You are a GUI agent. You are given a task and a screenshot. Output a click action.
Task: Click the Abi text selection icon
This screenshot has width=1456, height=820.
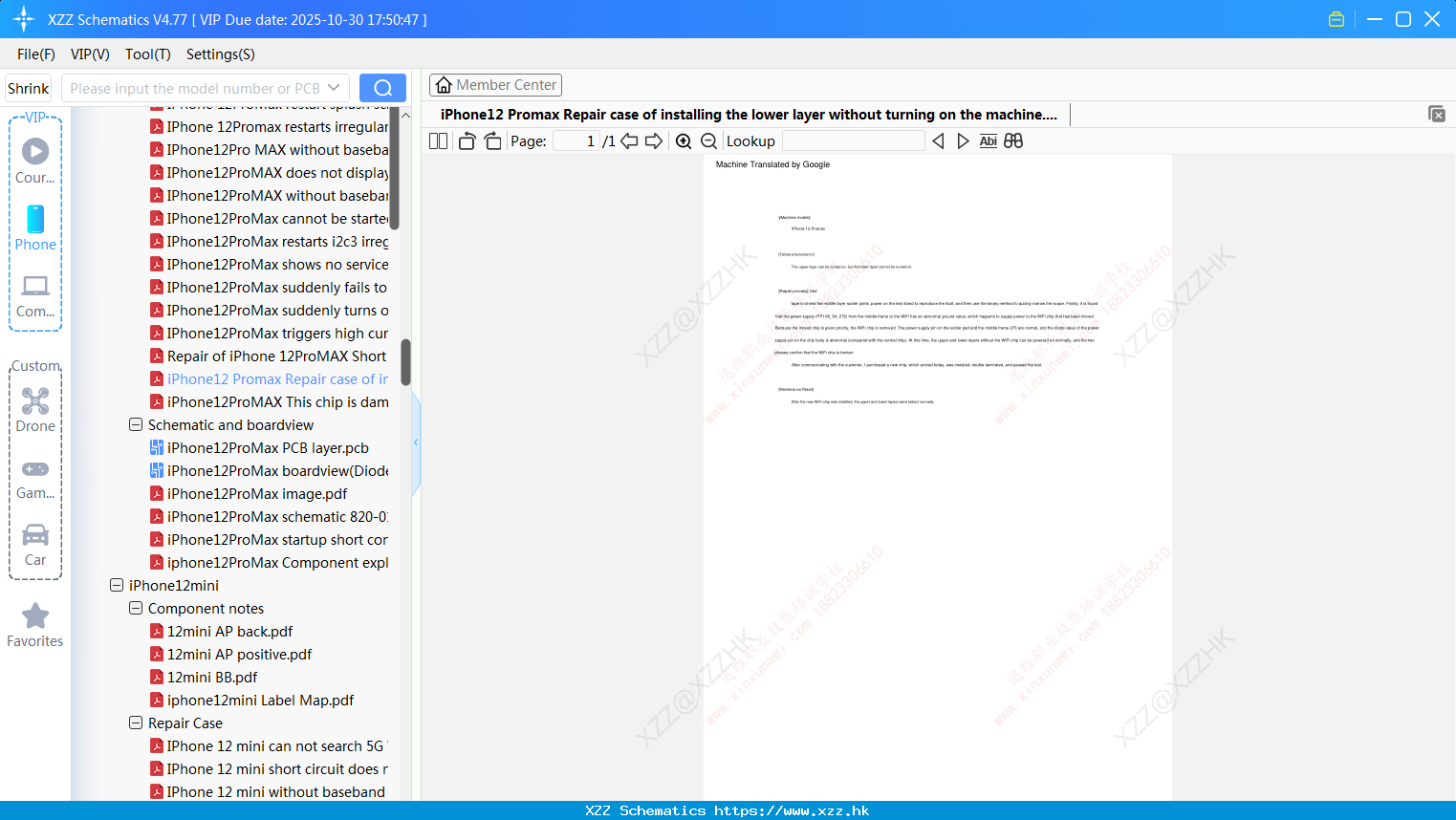989,140
